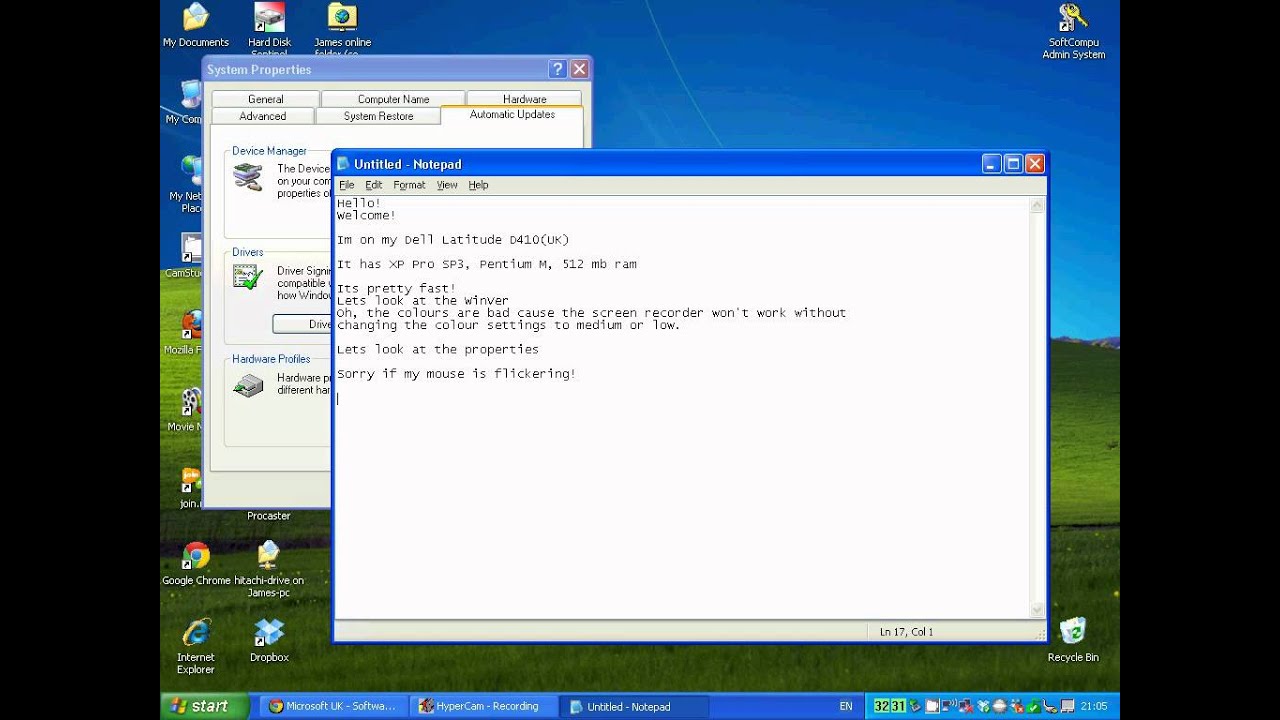Switch to Automatic Updates tab
Screen dimensions: 1280x720
click(512, 115)
